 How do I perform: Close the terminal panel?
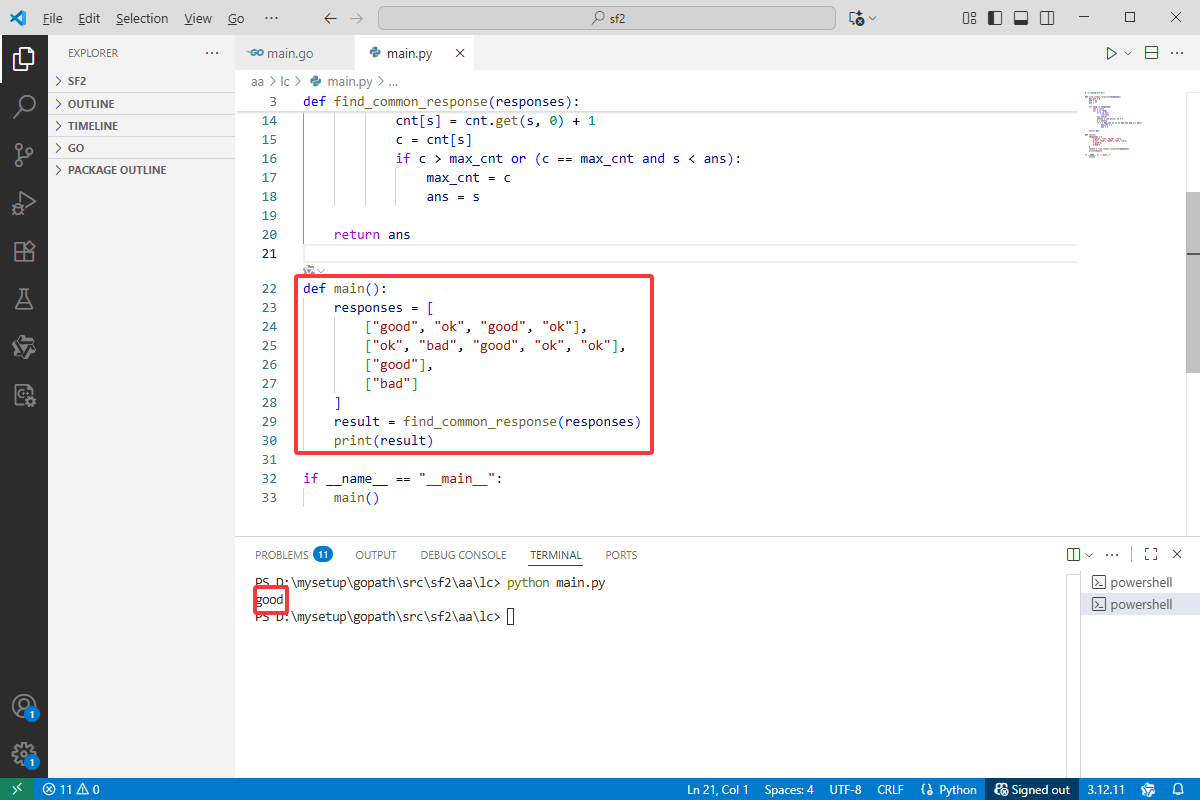1177,554
